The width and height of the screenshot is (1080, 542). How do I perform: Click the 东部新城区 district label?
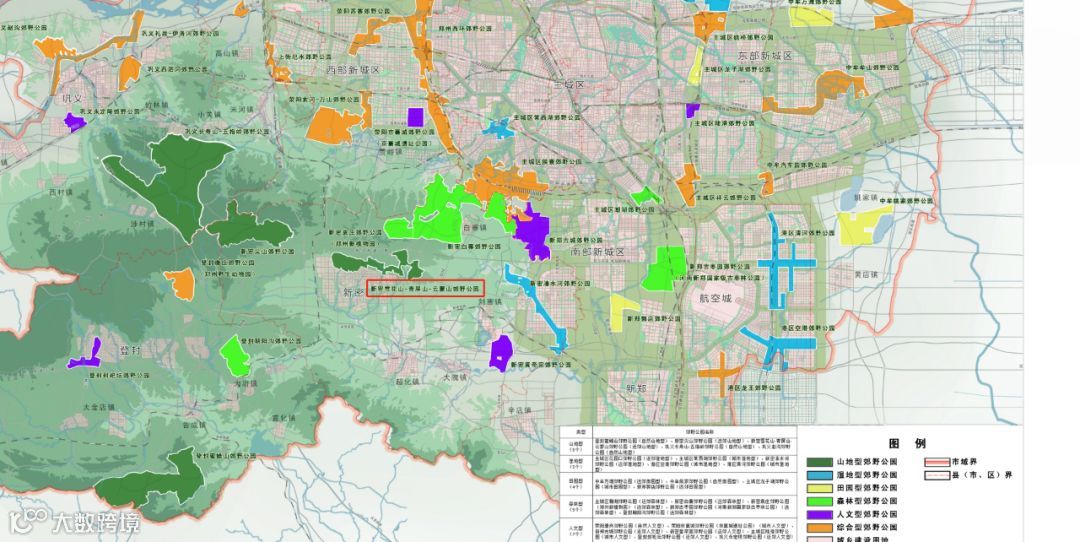[765, 55]
